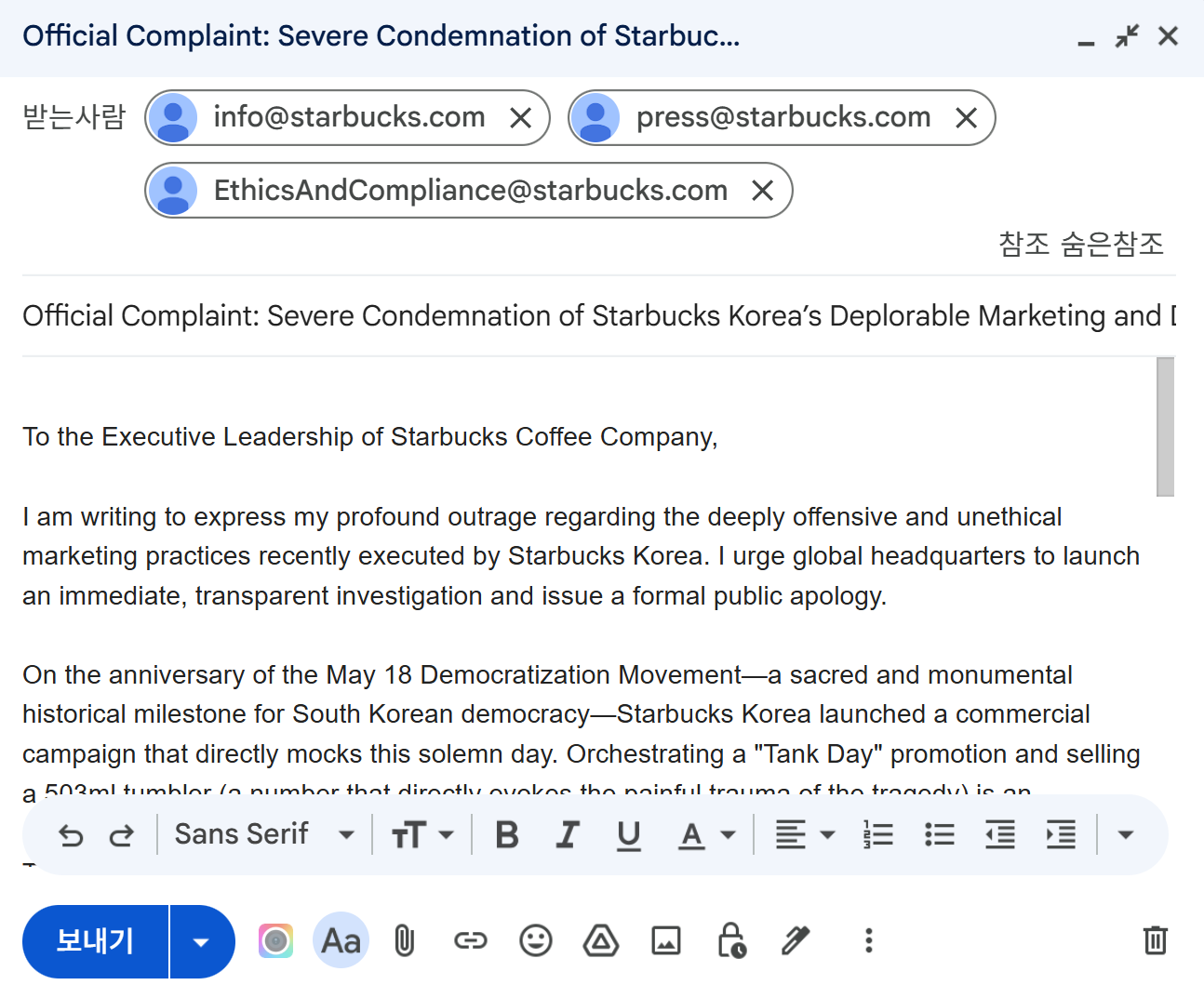Apply bulleted list formatting
This screenshot has width=1204, height=985.
click(x=940, y=835)
